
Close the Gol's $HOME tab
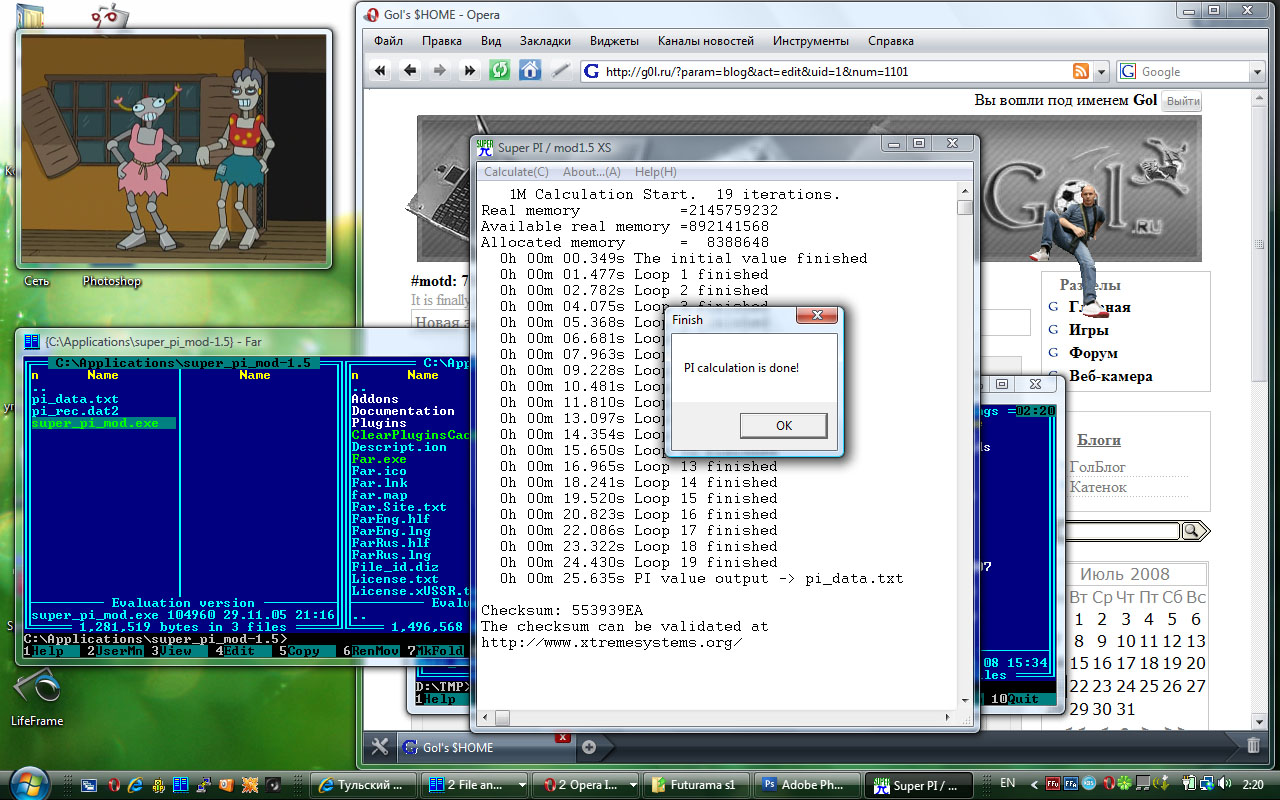[562, 738]
